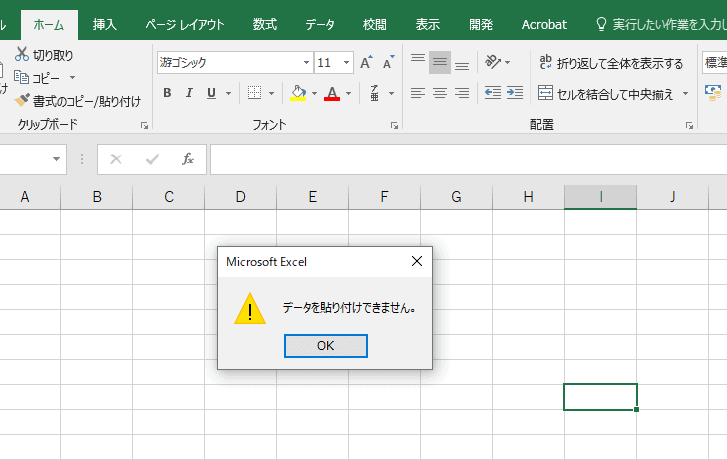727x460 pixels.
Task: Switch to the 挿入 (Insert) tab
Action: coord(103,24)
